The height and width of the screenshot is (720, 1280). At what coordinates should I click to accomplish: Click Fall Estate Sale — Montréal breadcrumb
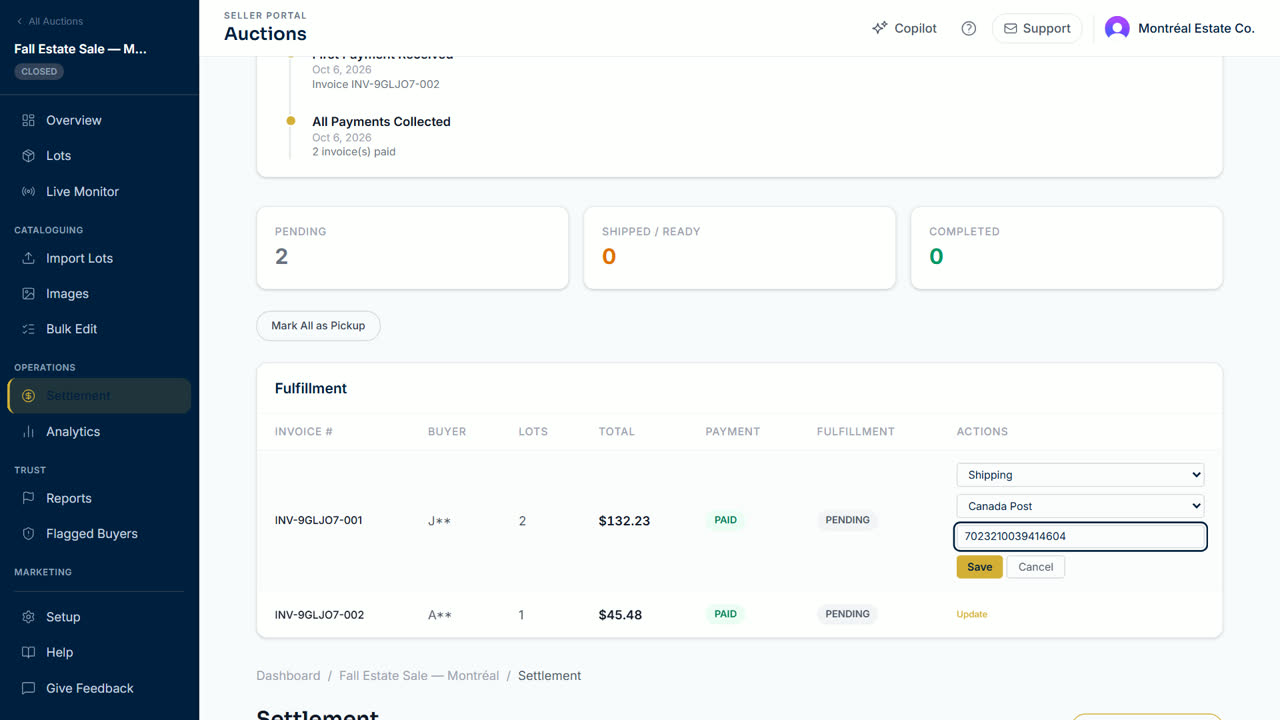click(419, 676)
